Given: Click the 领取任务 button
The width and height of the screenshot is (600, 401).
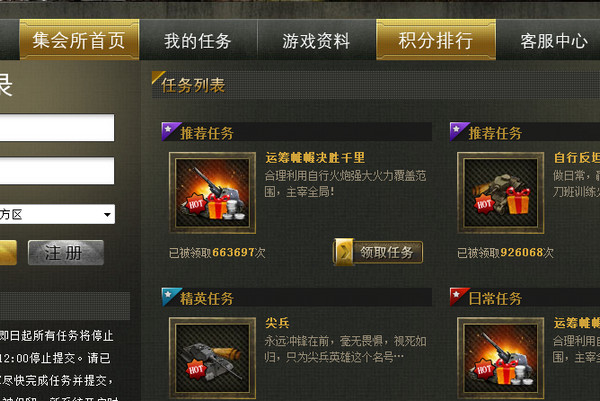Looking at the screenshot, I should tap(378, 252).
